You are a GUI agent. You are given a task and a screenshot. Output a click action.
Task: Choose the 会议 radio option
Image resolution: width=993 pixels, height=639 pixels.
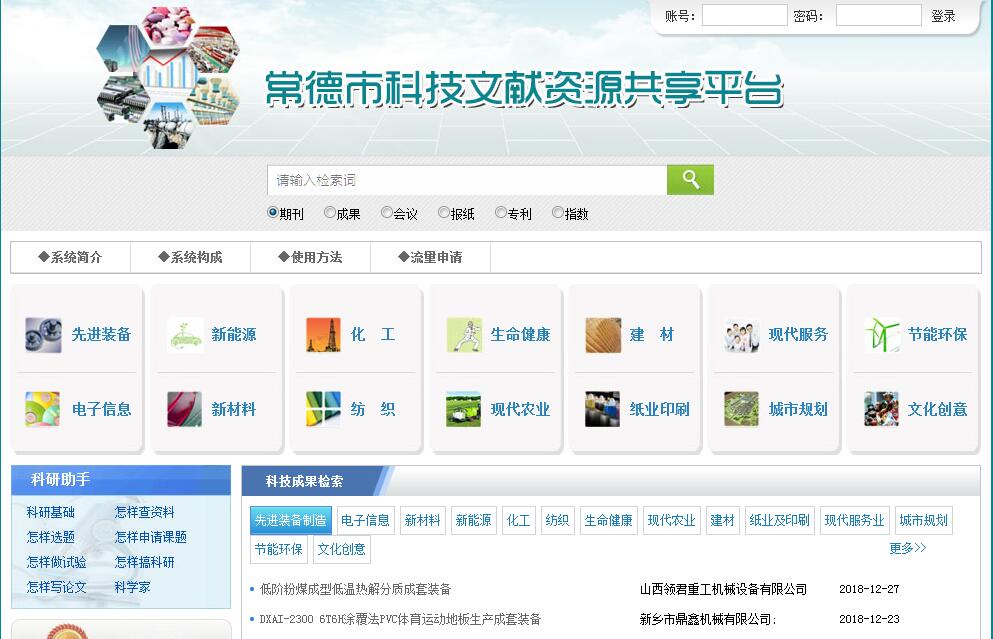coord(387,213)
